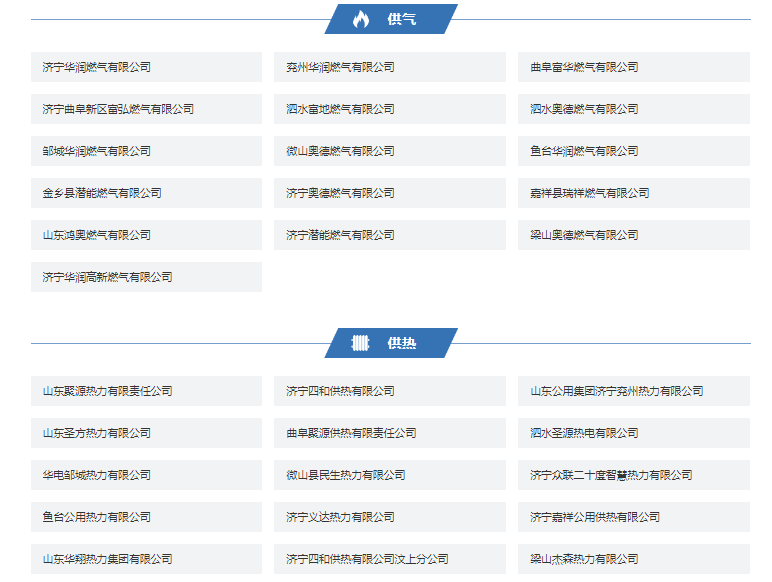Choose 嘉祥县瑞祥燃气有限公司
The width and height of the screenshot is (772, 582).
click(634, 193)
